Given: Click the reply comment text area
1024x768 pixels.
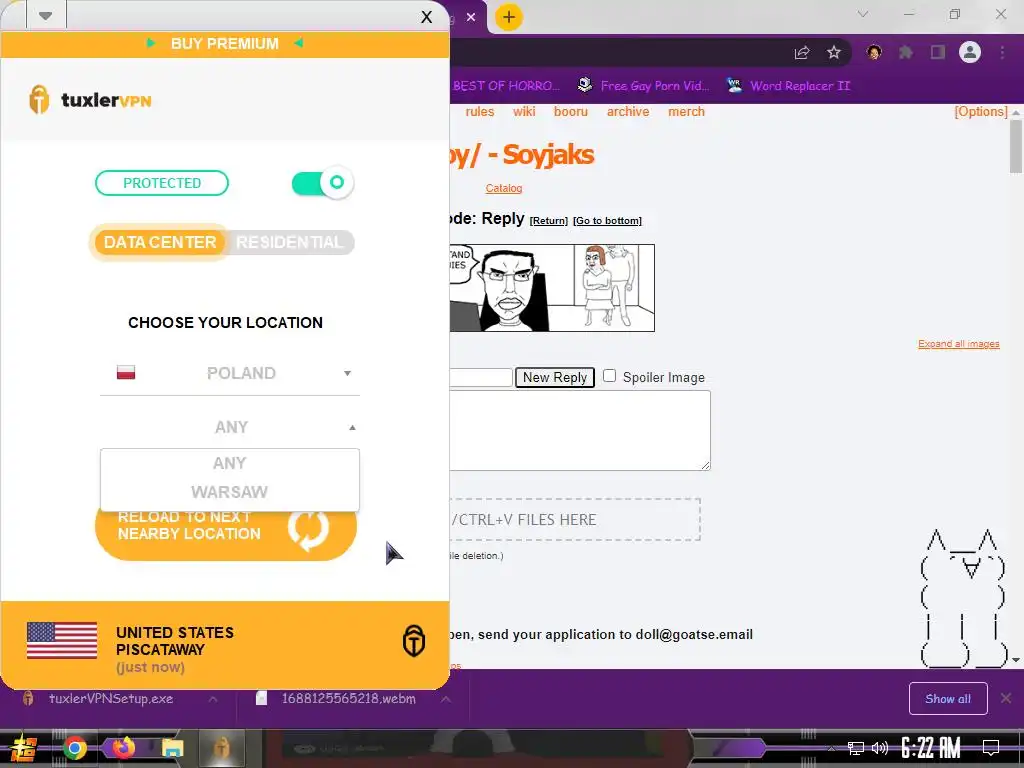Looking at the screenshot, I should [580, 430].
